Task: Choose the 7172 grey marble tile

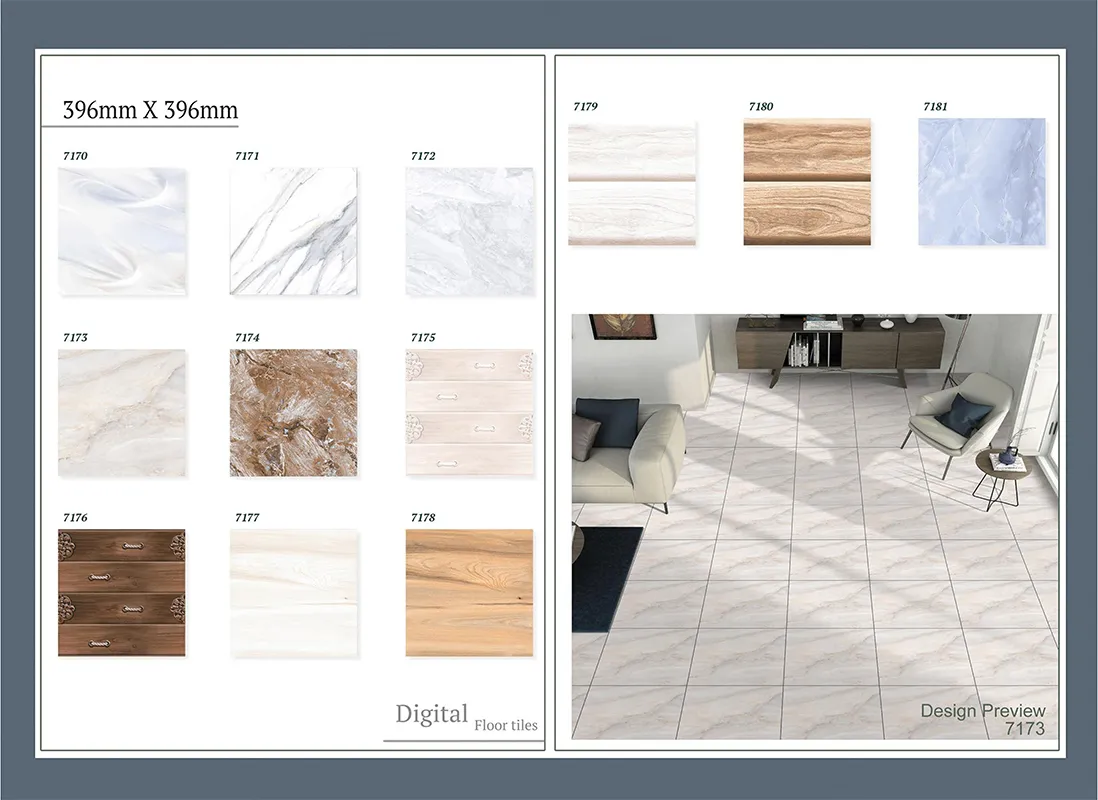Action: [x=469, y=231]
